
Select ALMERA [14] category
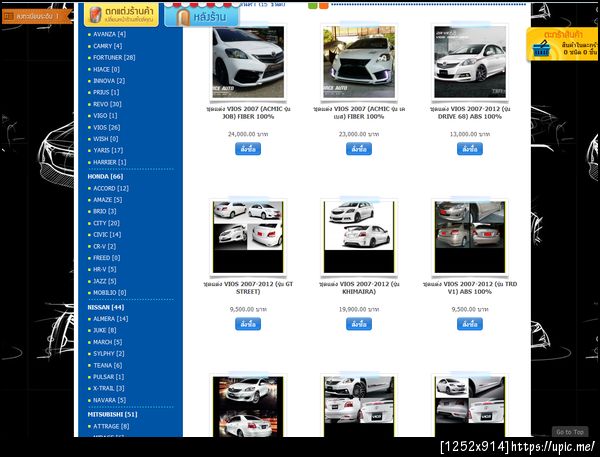coord(111,319)
